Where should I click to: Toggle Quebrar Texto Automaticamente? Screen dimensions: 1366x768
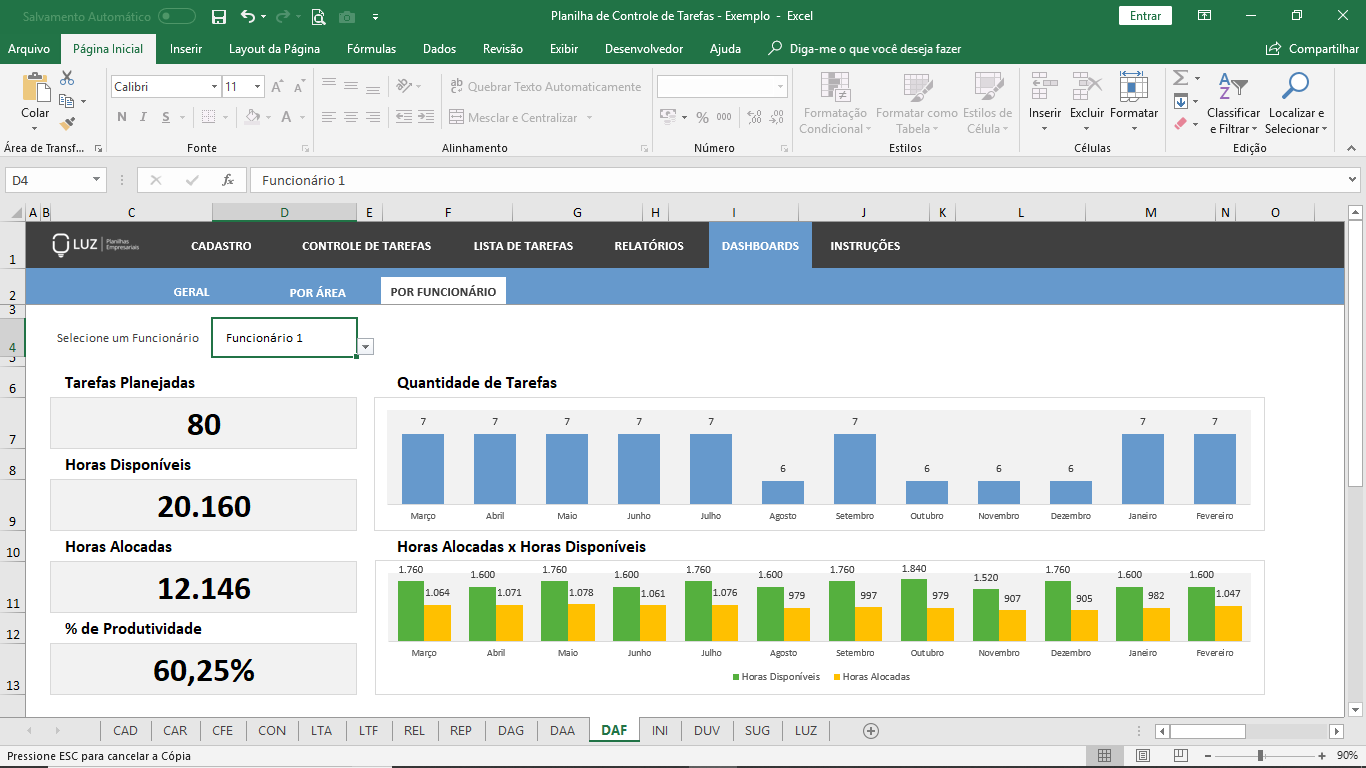546,87
